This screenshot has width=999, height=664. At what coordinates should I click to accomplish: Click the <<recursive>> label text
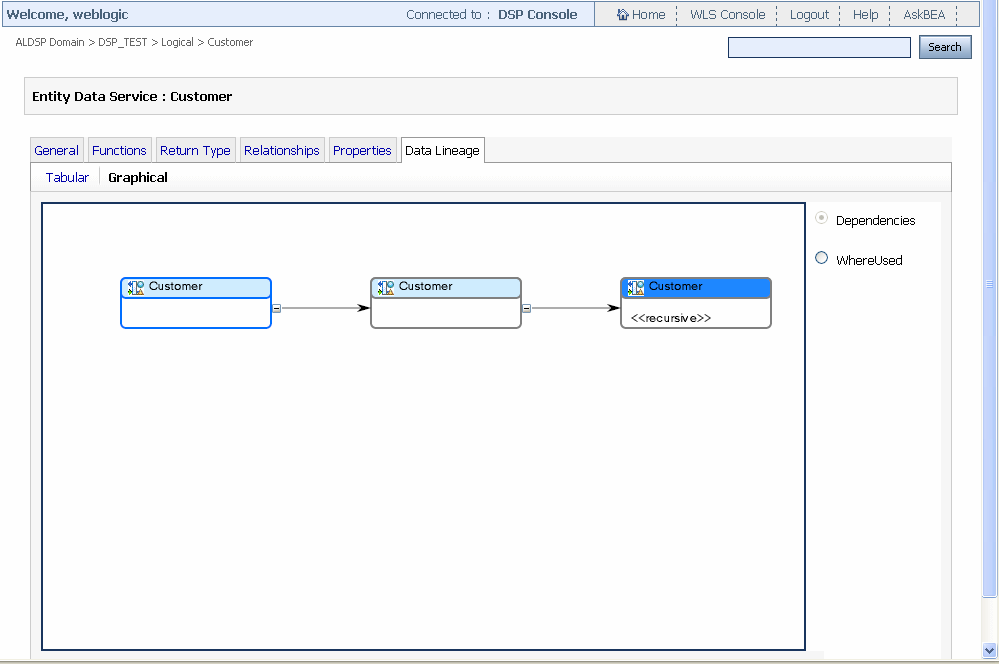click(x=670, y=318)
